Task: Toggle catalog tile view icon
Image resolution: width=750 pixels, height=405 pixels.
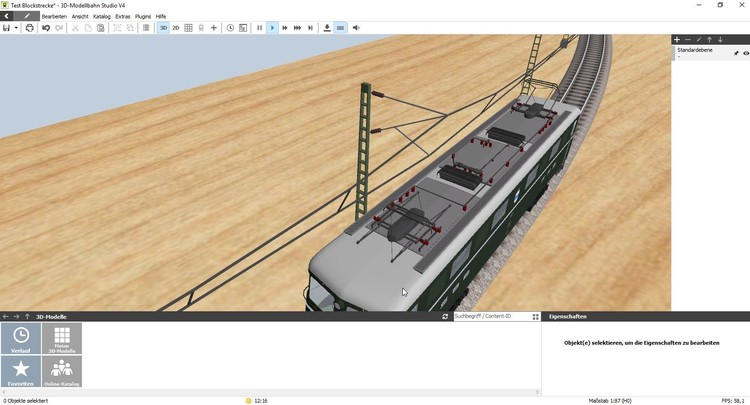Action: tap(535, 317)
